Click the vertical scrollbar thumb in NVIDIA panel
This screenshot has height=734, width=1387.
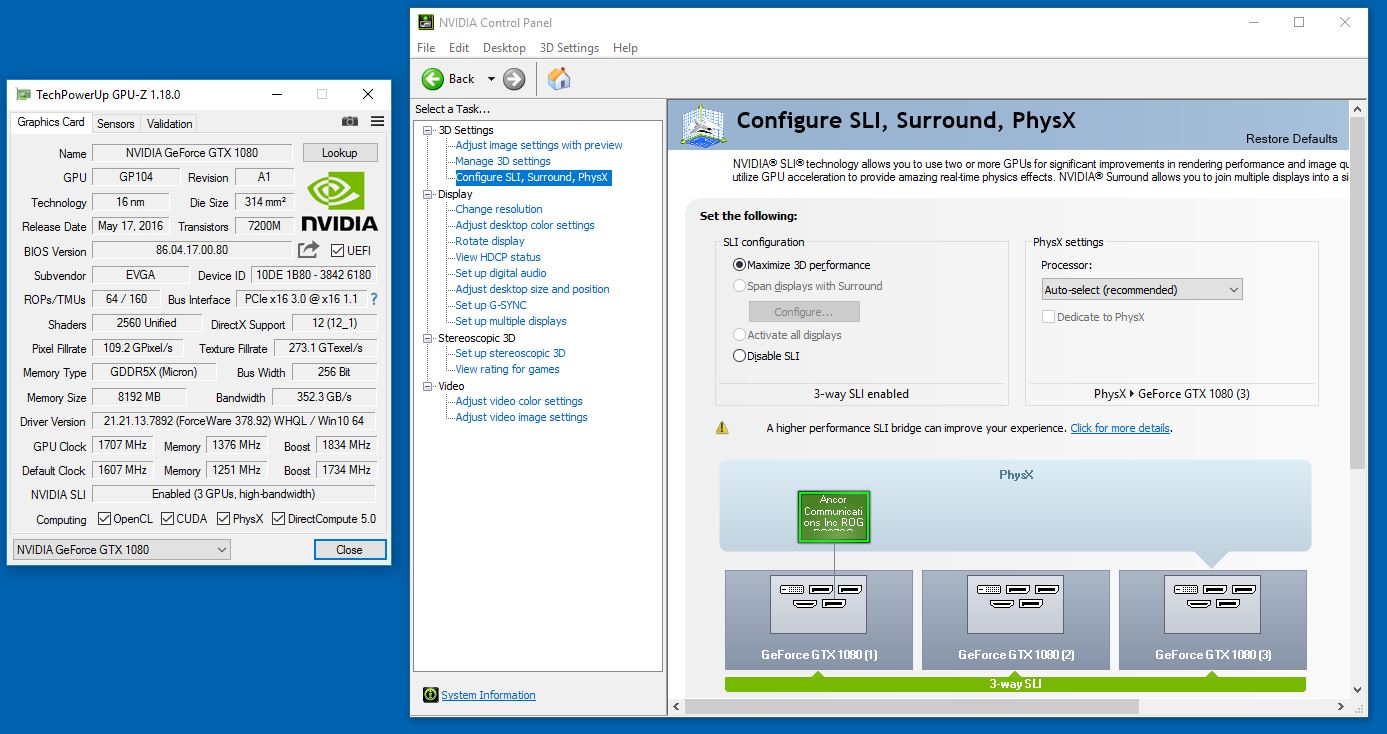coord(1358,292)
